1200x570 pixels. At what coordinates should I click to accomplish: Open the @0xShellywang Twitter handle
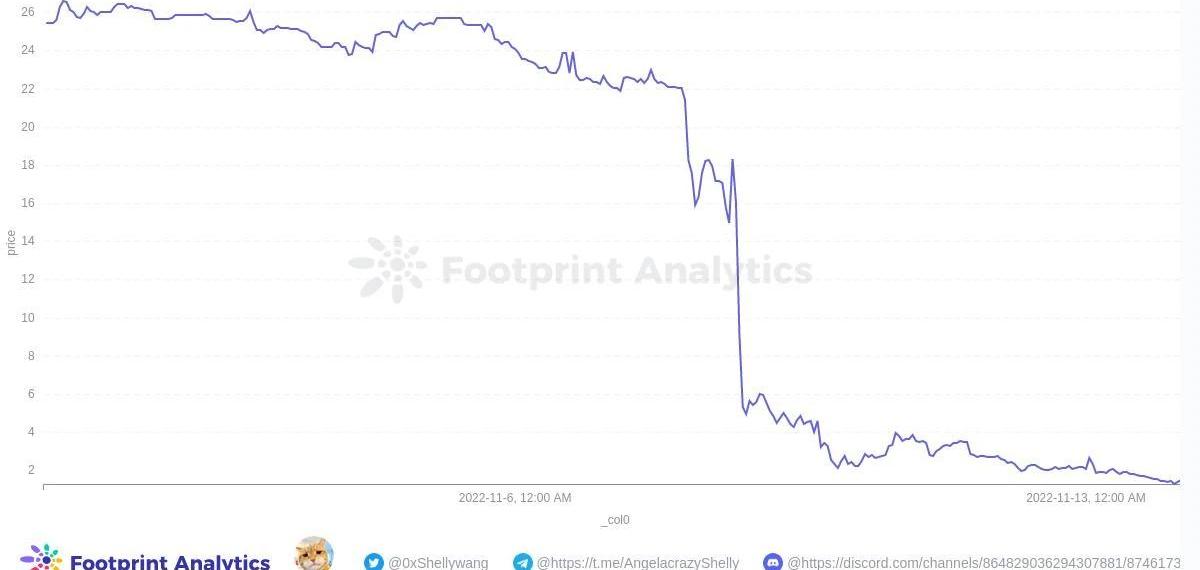(x=438, y=563)
